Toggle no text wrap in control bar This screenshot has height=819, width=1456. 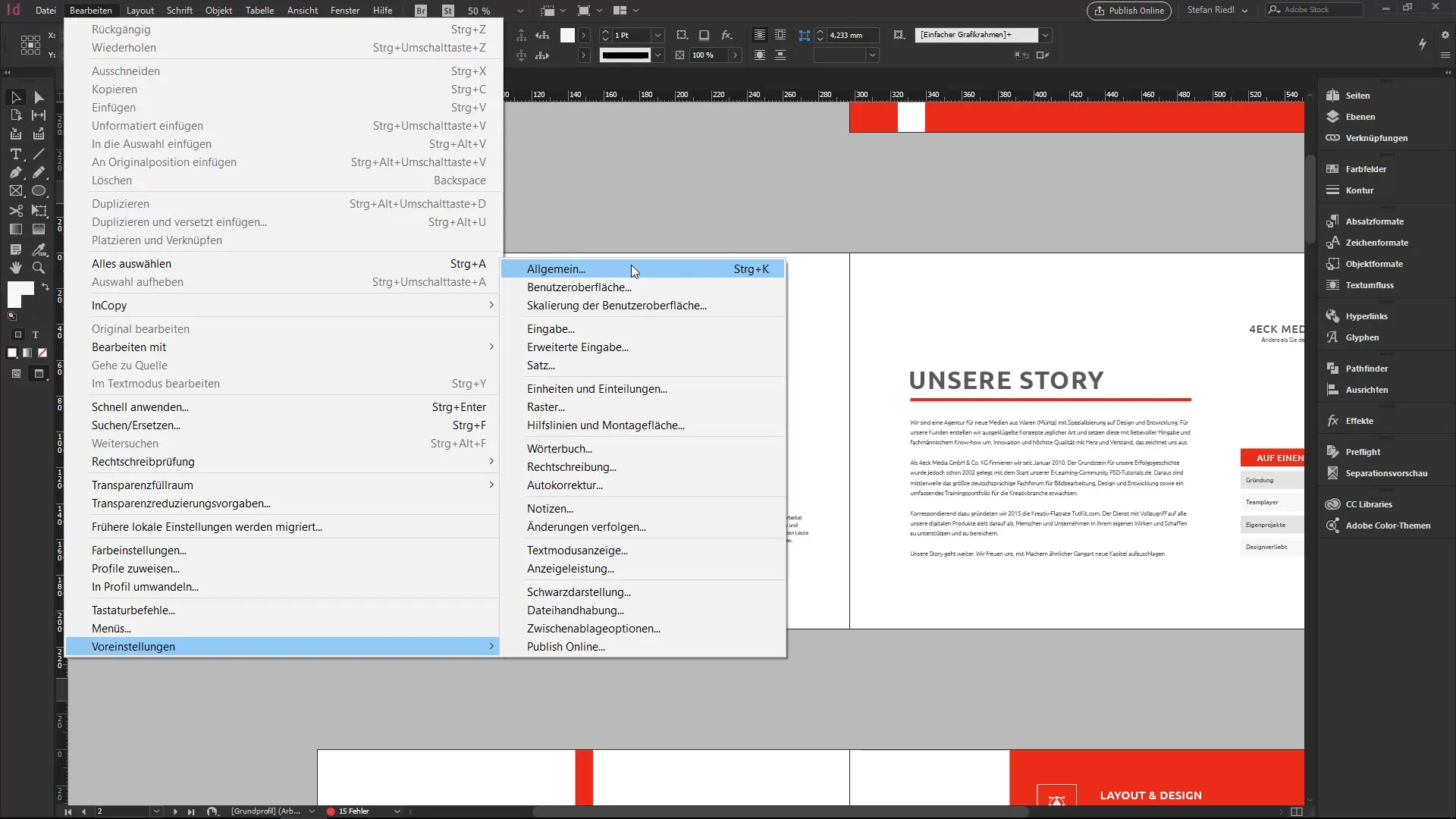(x=759, y=35)
